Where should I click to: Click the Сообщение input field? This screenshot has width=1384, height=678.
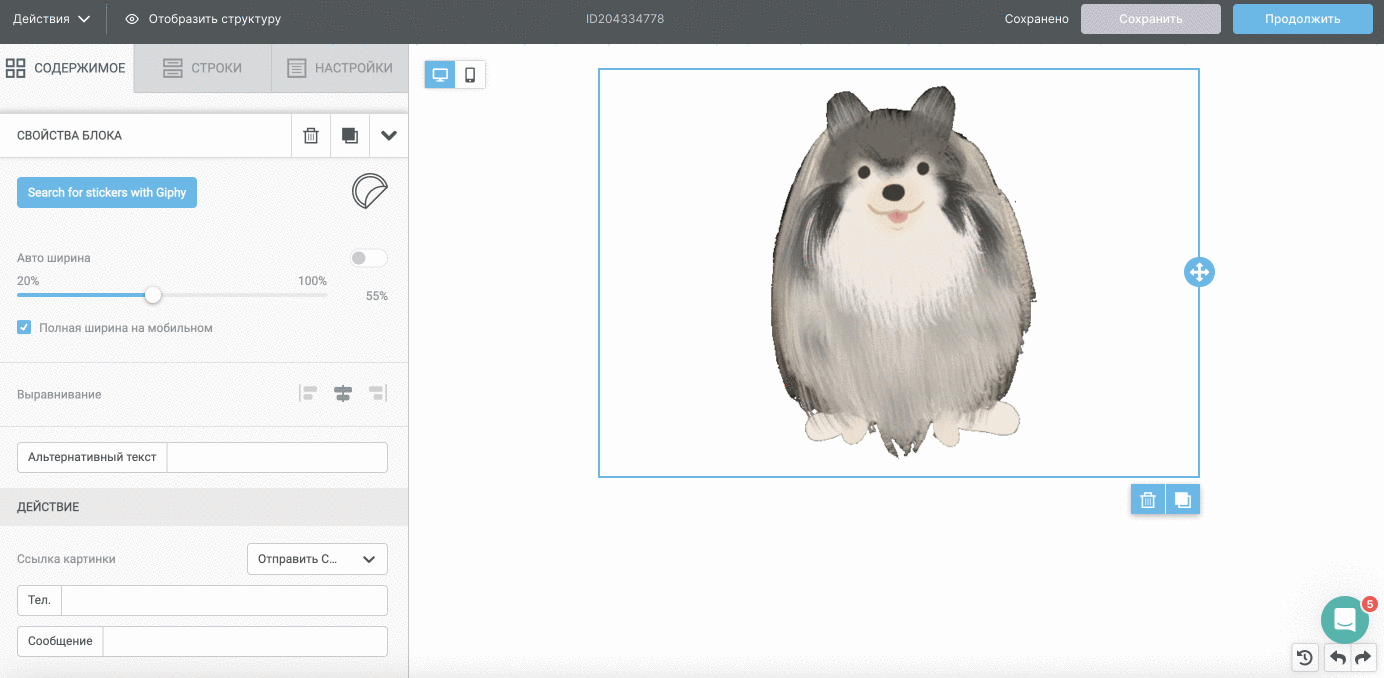coord(245,641)
